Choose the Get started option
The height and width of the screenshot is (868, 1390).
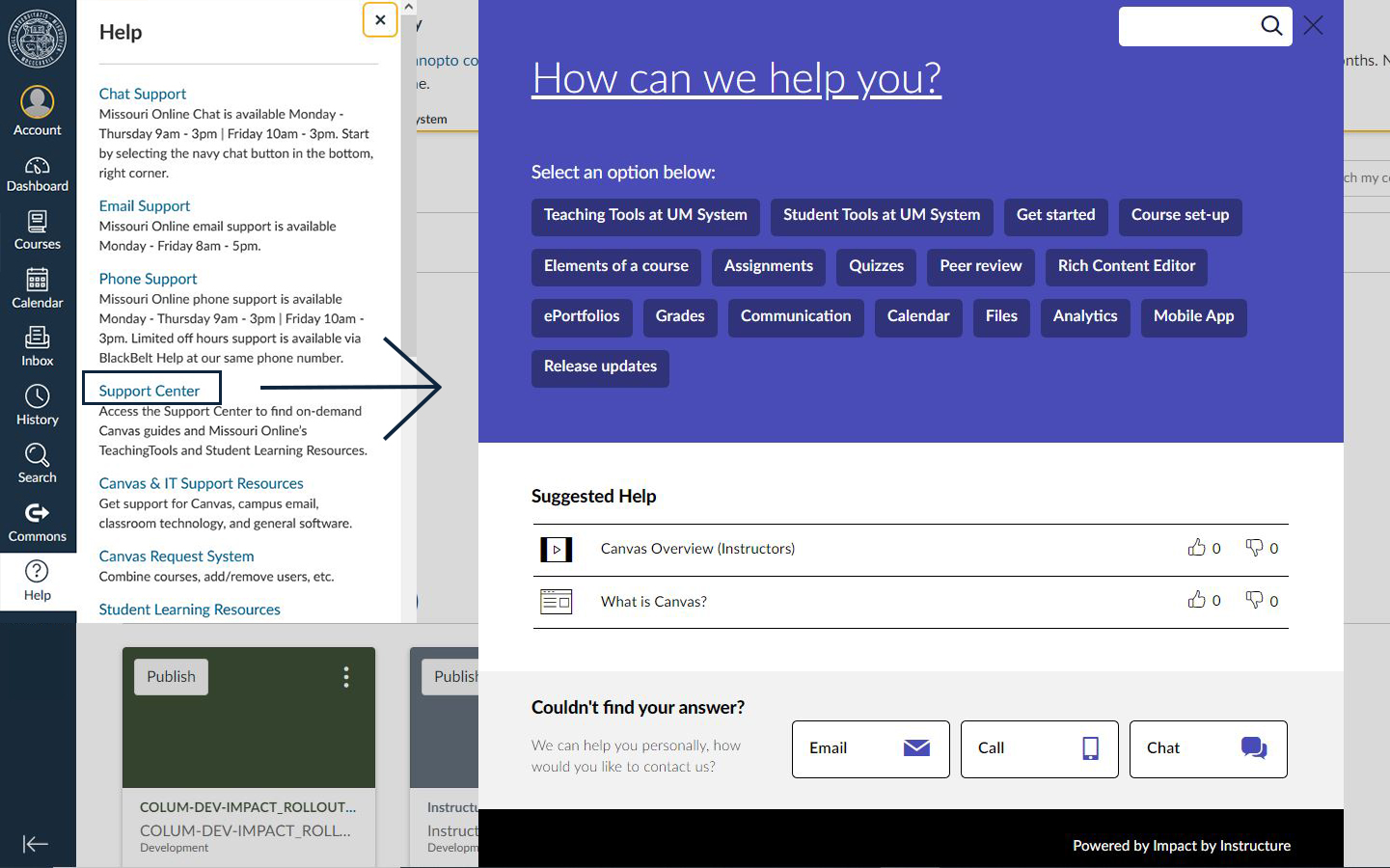pos(1056,216)
